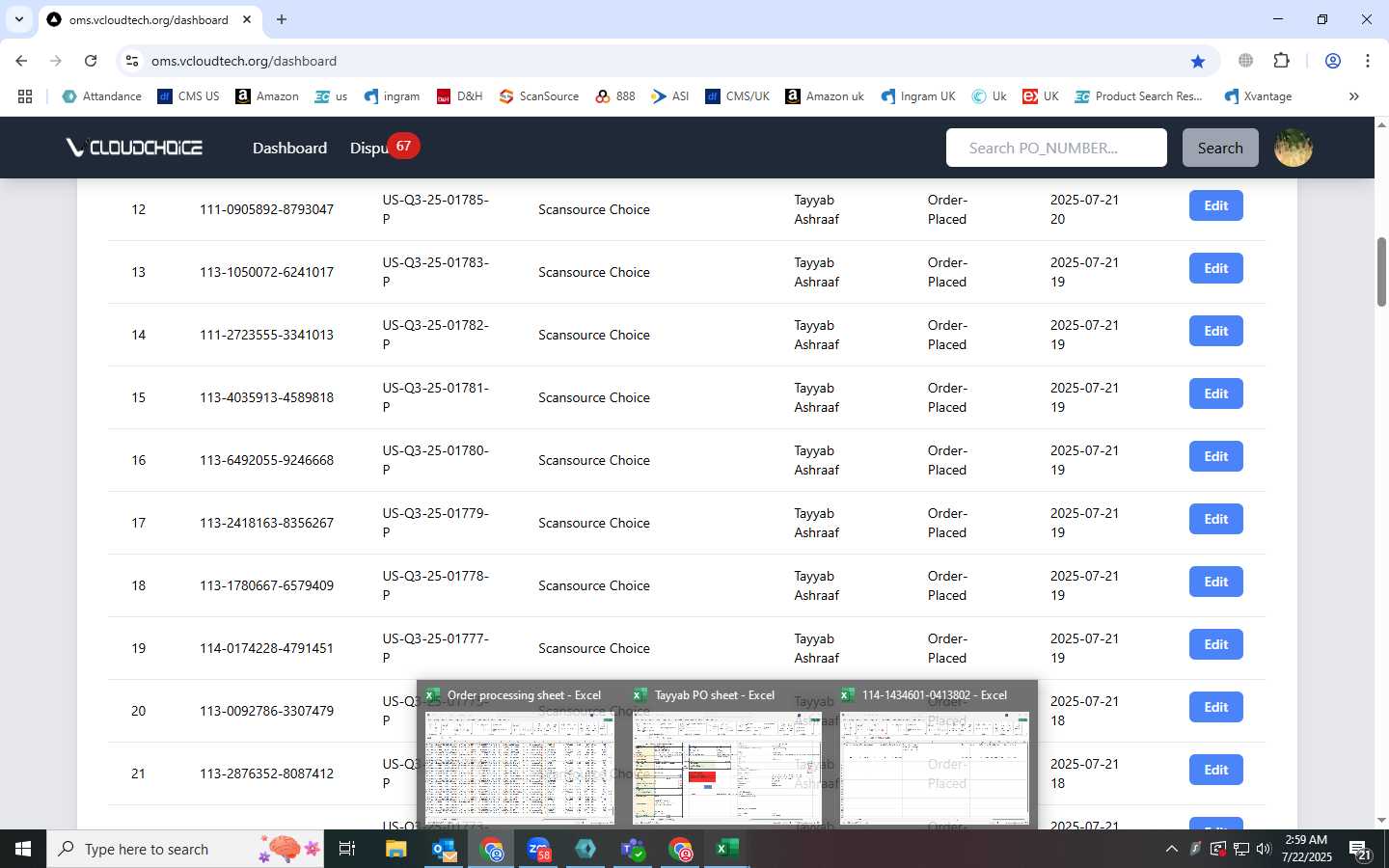Open the user avatar menu

tap(1294, 148)
